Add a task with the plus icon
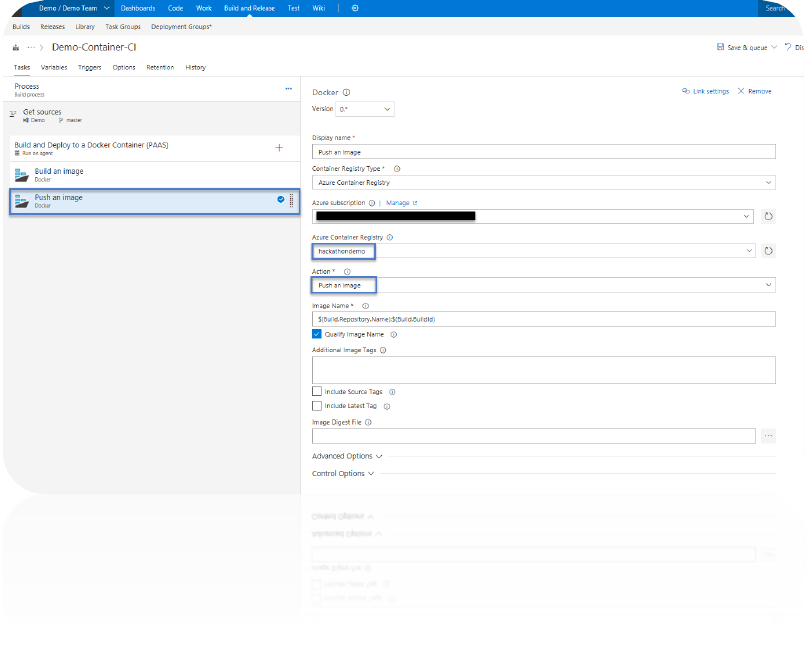Viewport: 806px width, 658px height. [279, 148]
